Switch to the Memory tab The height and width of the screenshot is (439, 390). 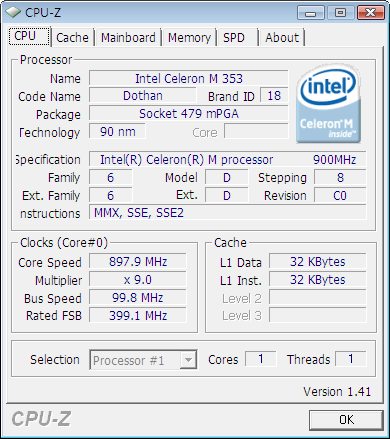189,37
